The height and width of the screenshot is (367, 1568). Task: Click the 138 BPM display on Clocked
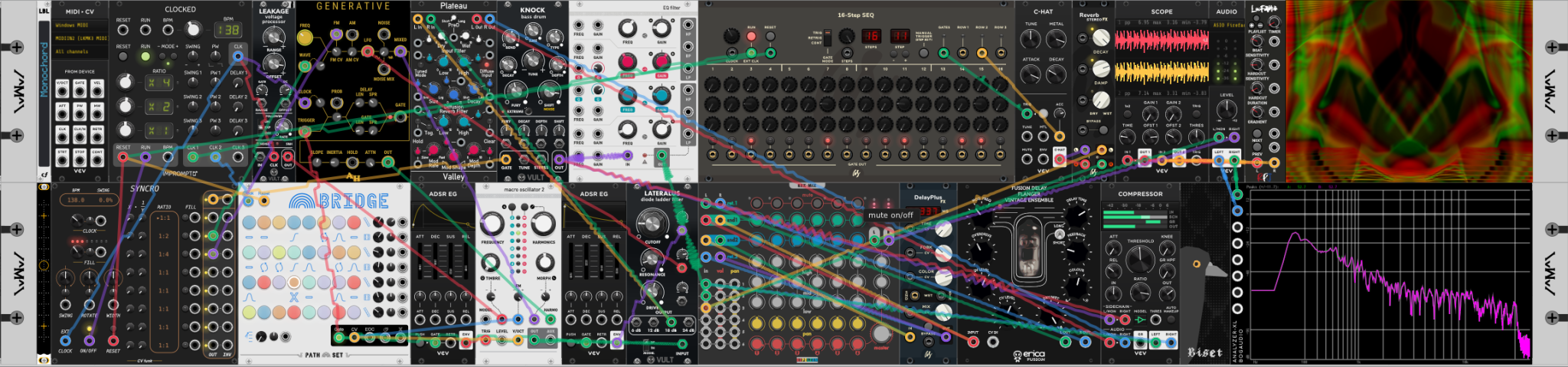tap(227, 30)
